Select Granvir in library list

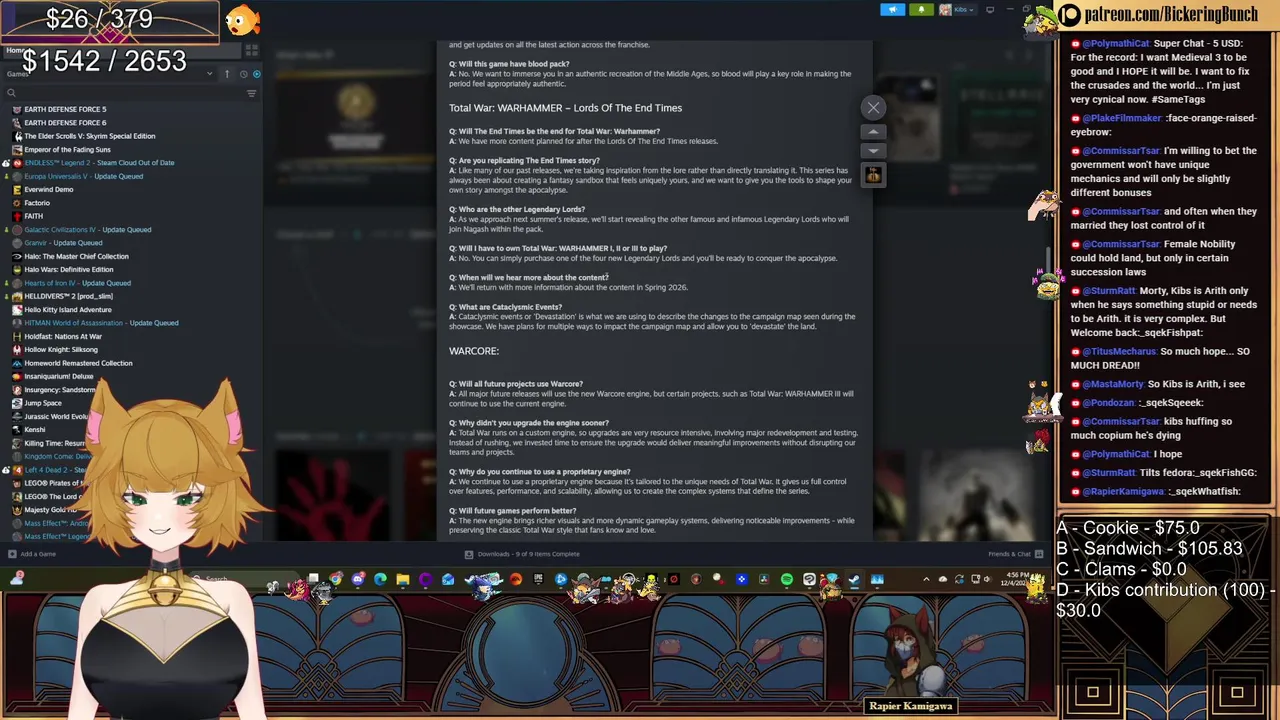click(63, 242)
